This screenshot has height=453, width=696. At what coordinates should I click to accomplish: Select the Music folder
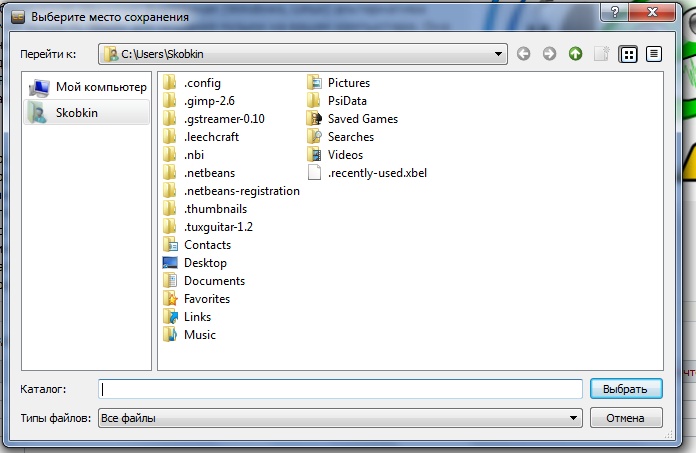[x=199, y=335]
